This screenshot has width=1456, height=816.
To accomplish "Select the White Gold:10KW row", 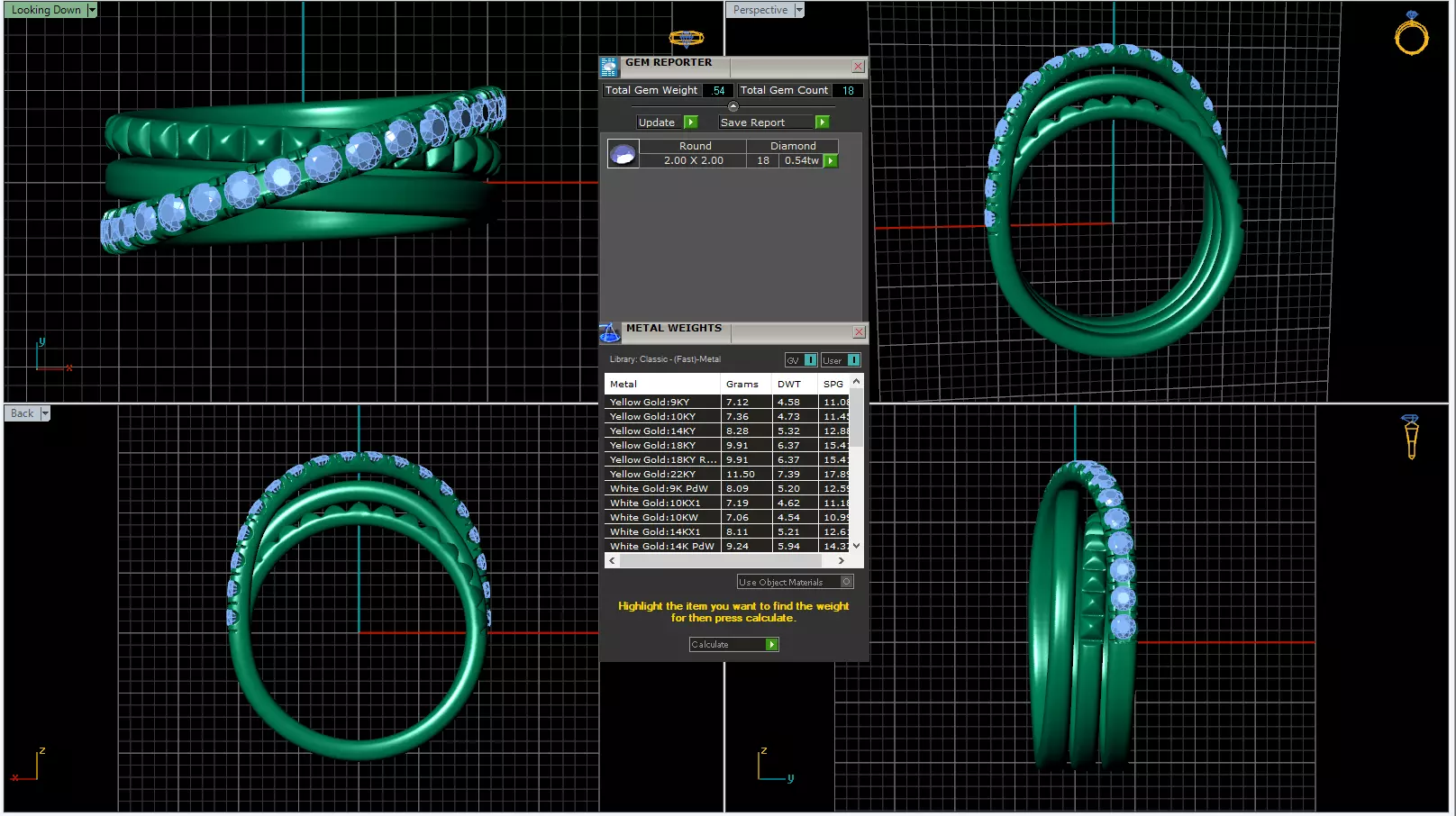I will [727, 518].
